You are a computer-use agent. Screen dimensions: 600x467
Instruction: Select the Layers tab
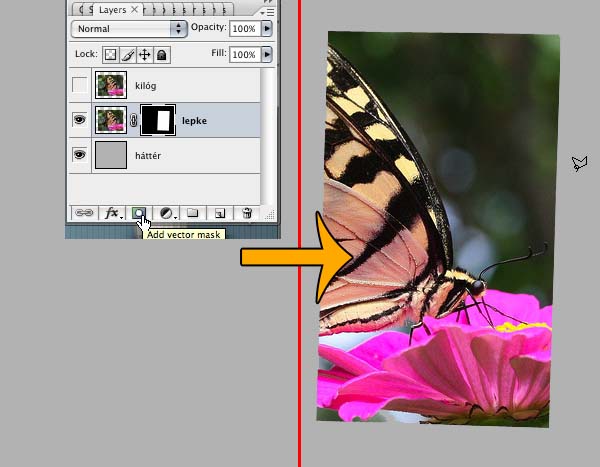click(112, 9)
